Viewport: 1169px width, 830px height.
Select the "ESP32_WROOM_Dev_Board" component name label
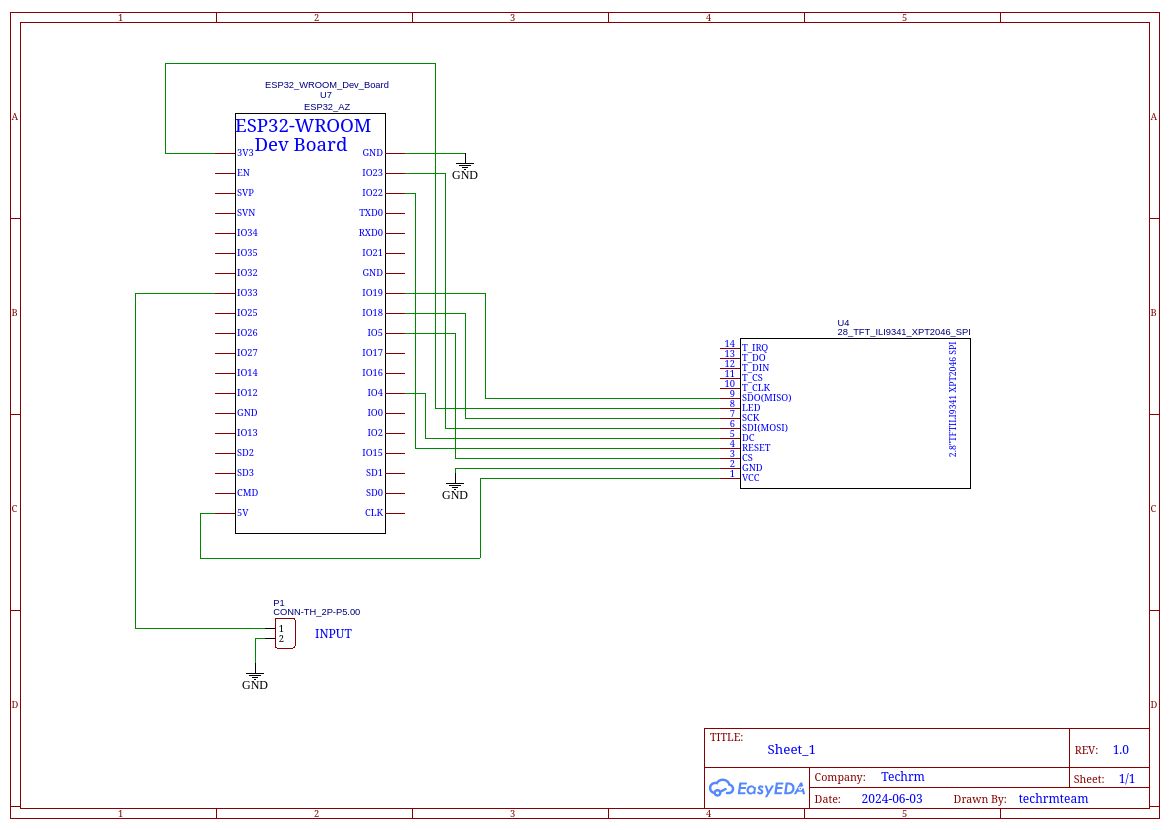[327, 85]
